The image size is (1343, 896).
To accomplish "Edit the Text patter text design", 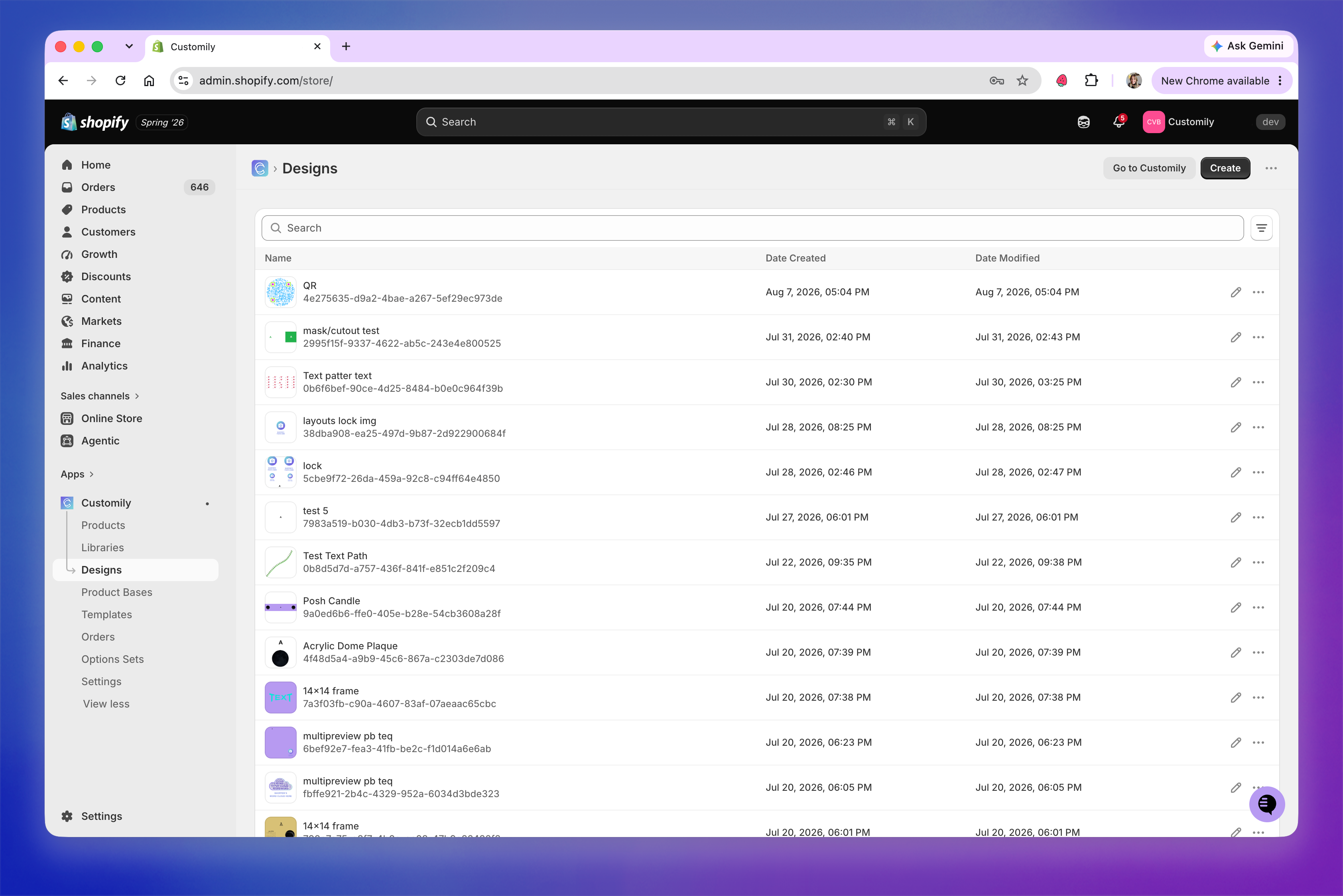I will (1235, 382).
